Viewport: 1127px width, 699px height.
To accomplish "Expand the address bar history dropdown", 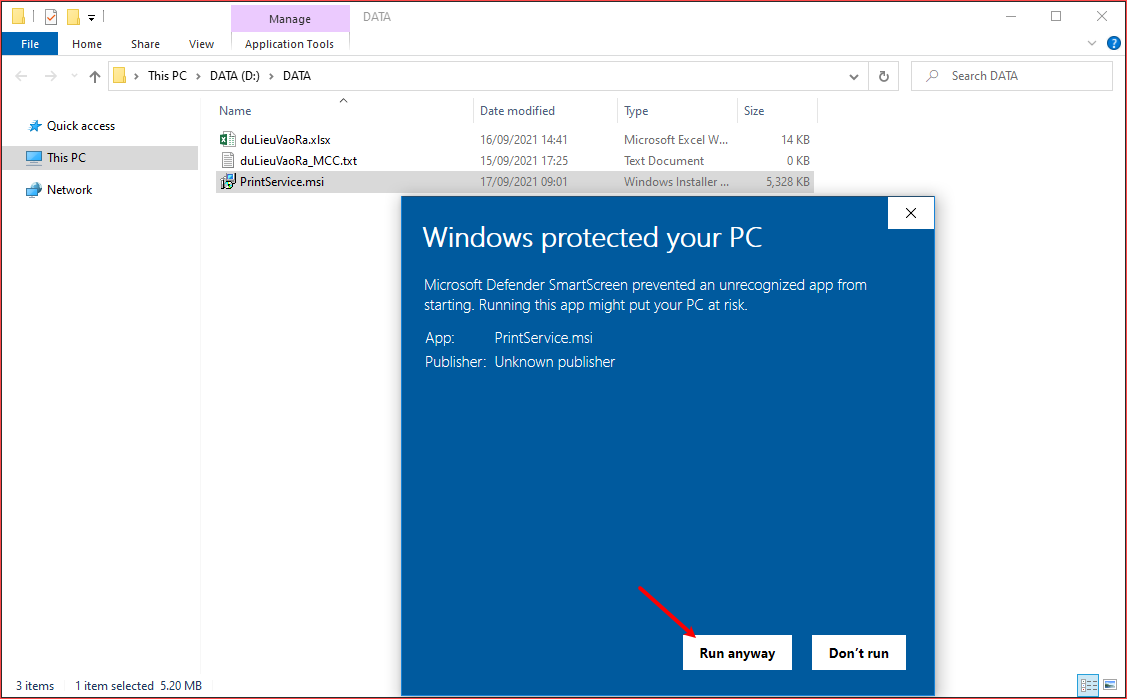I will (x=854, y=76).
